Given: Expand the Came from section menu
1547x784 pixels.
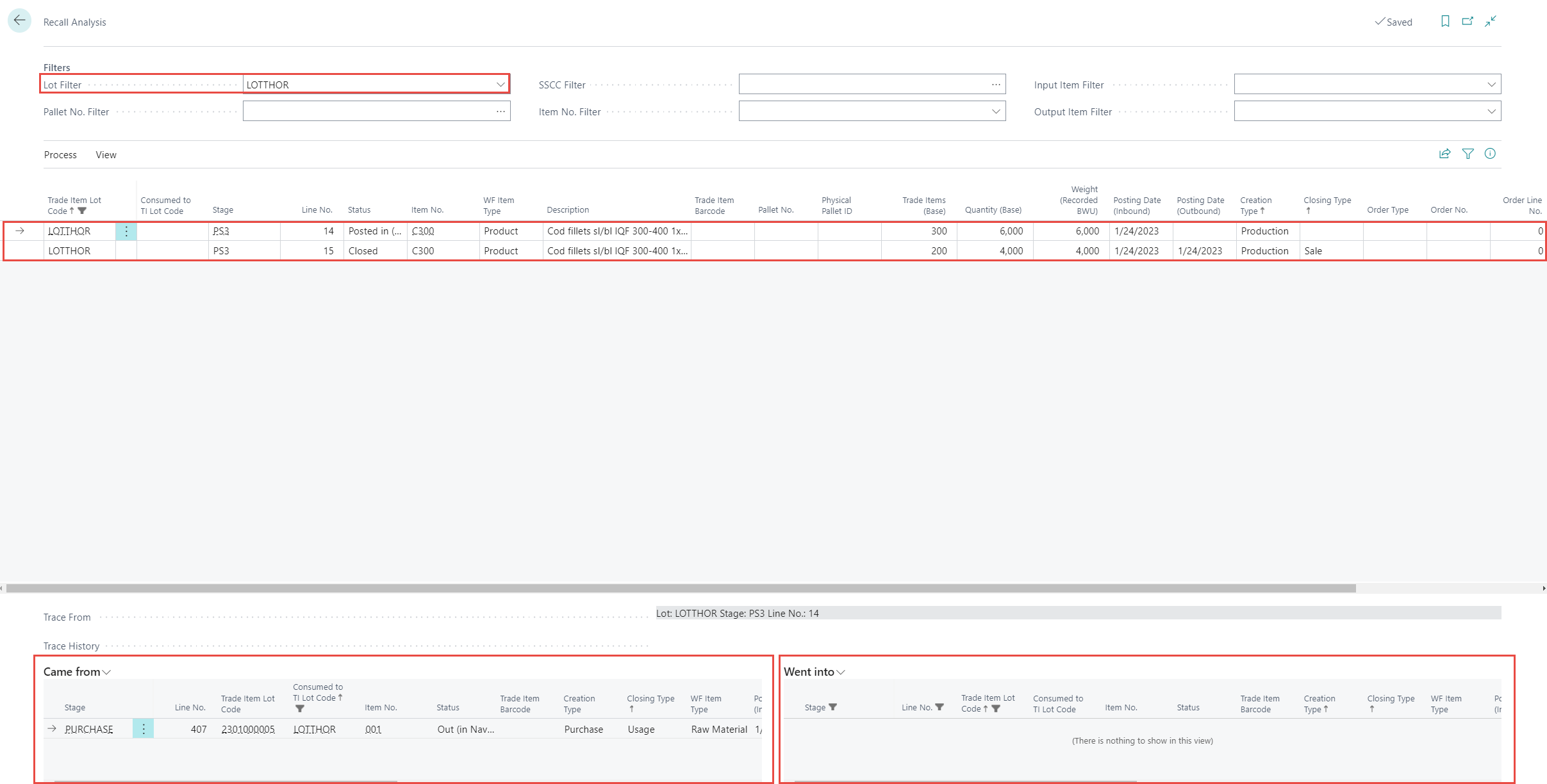Looking at the screenshot, I should point(106,672).
